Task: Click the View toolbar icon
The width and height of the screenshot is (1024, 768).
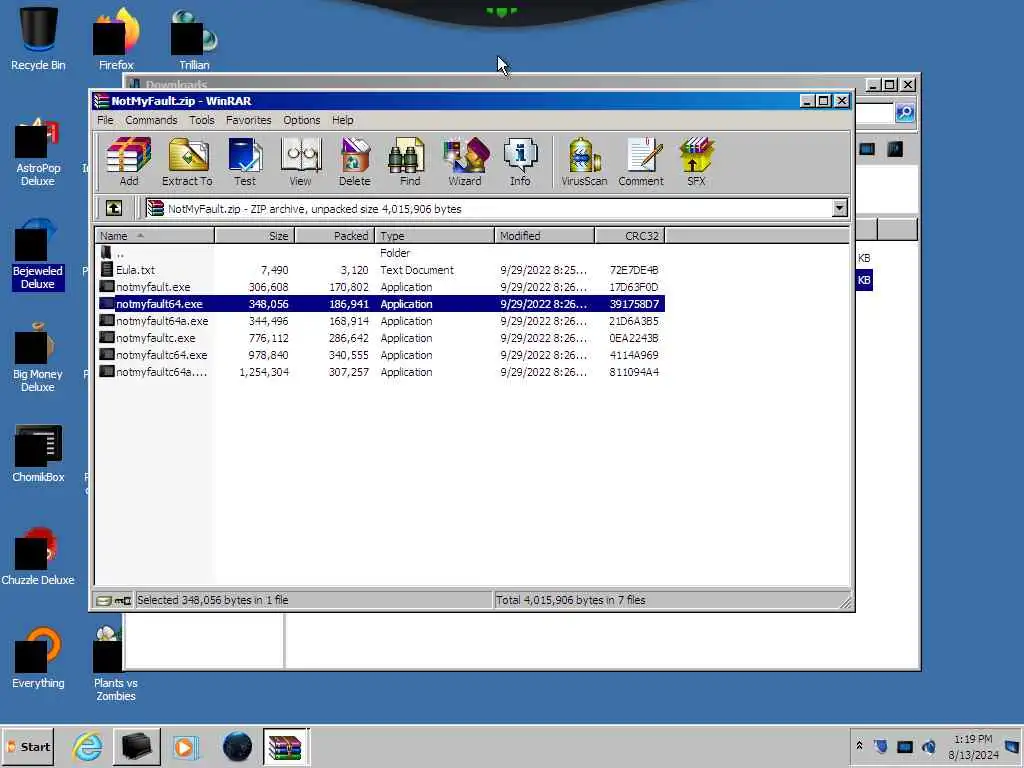Action: (x=300, y=162)
